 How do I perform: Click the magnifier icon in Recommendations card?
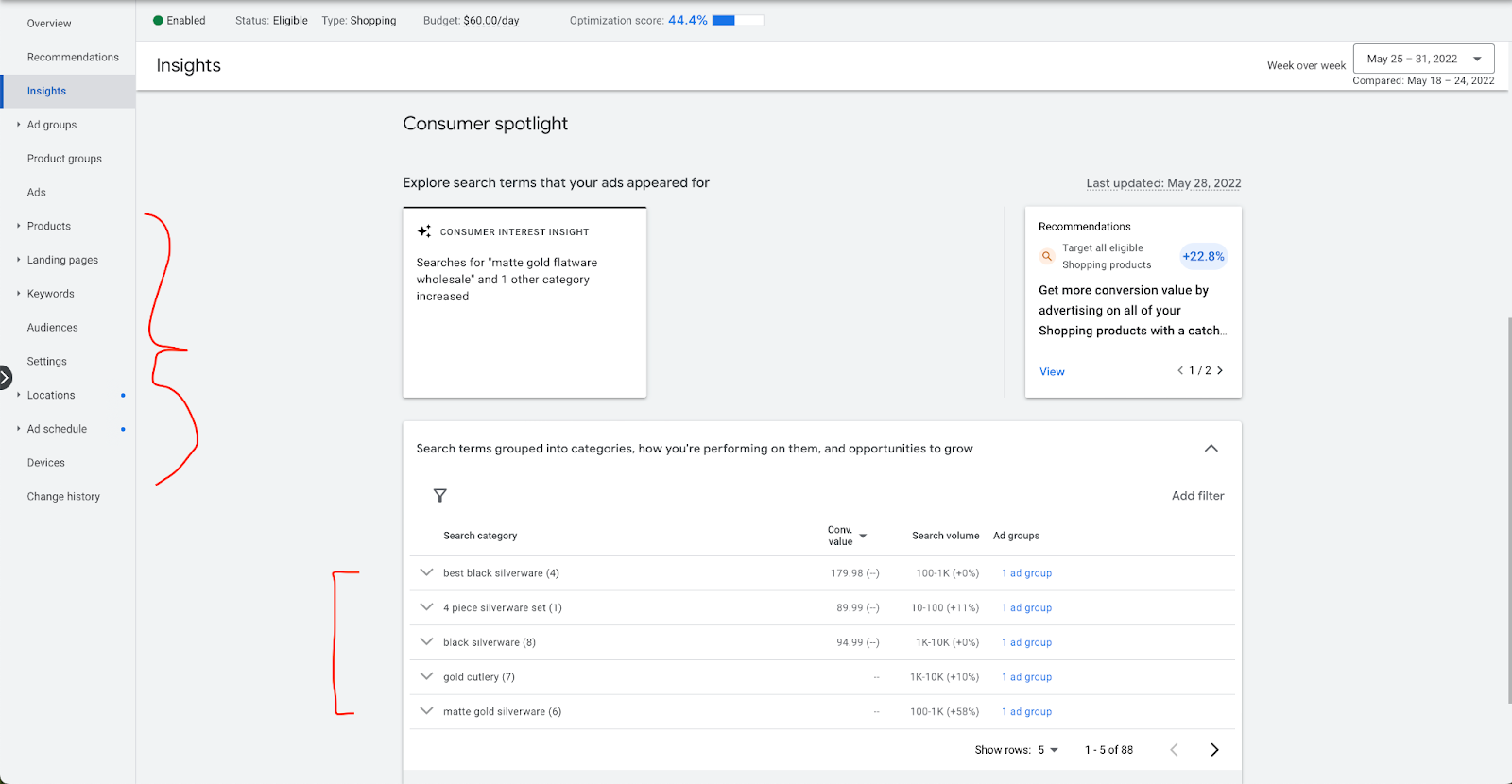(x=1047, y=256)
